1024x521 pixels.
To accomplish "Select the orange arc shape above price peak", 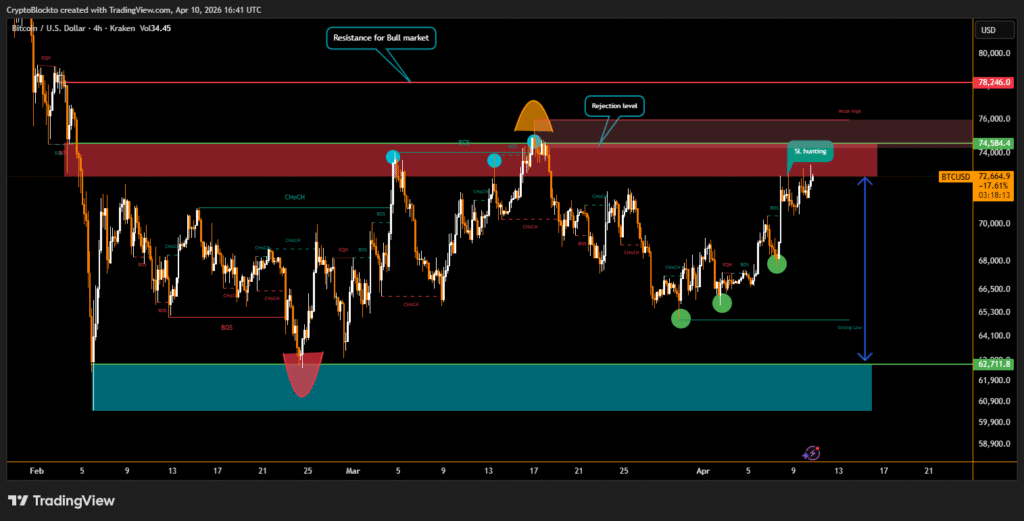I will click(x=534, y=115).
